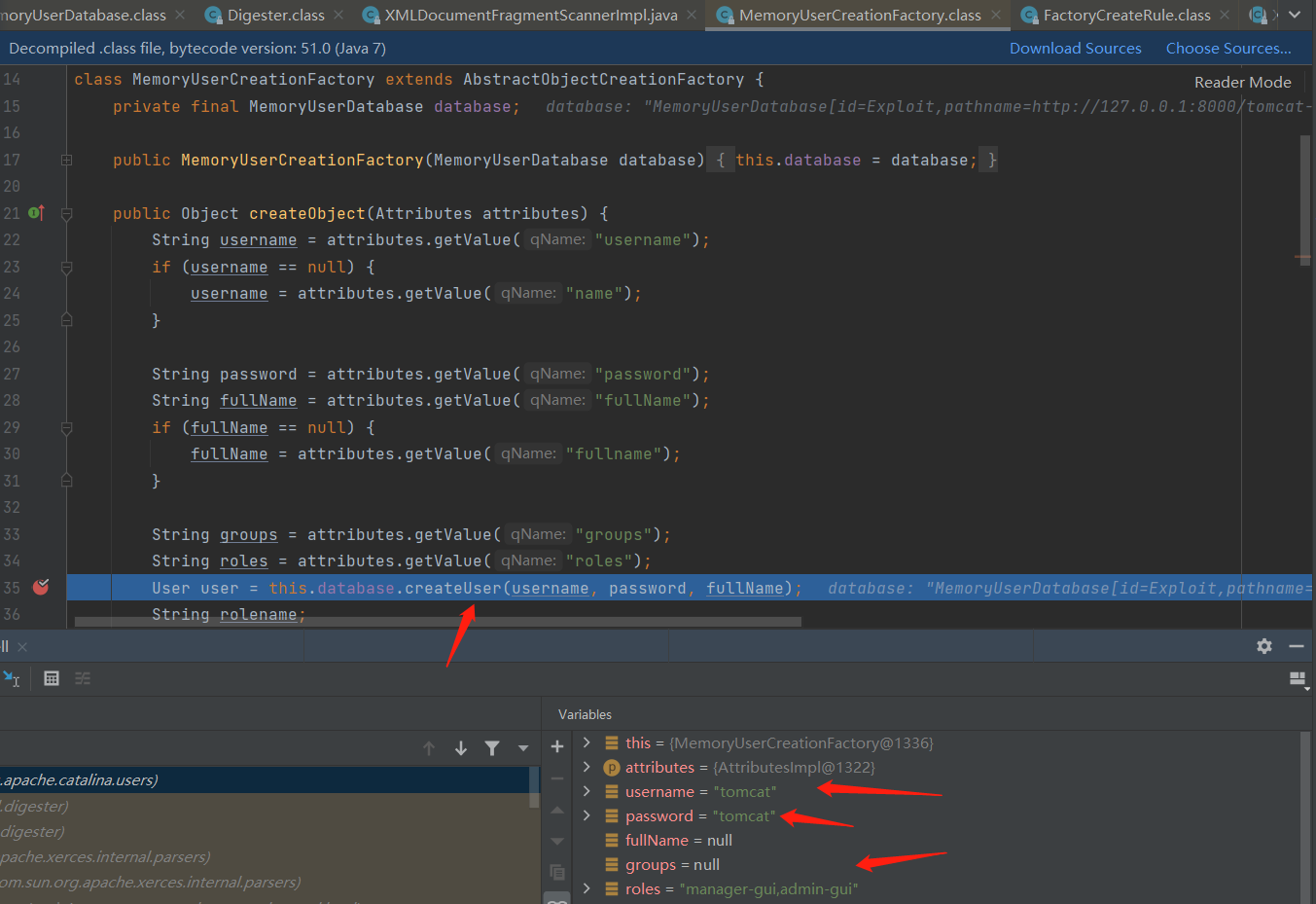Click Download Sources link
Viewport: 1316px width, 904px height.
coord(1075,48)
